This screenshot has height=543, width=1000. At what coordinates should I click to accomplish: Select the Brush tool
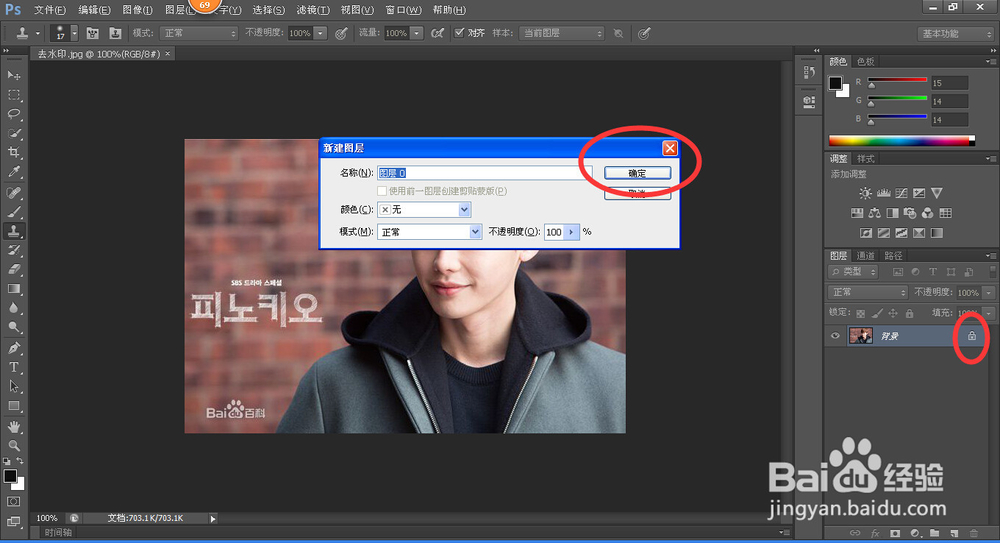pyautogui.click(x=13, y=211)
